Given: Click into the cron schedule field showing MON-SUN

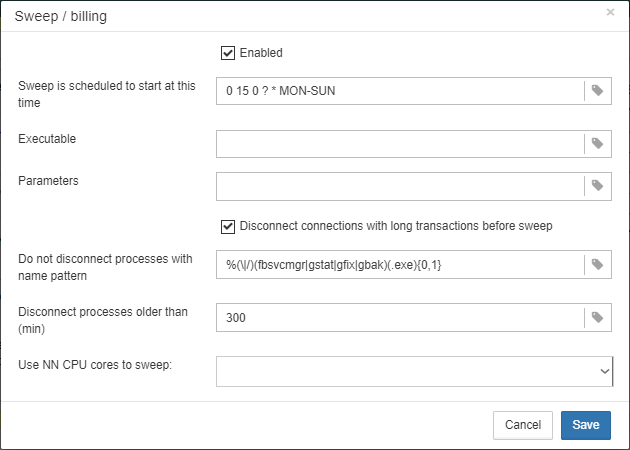Looking at the screenshot, I should pos(400,91).
